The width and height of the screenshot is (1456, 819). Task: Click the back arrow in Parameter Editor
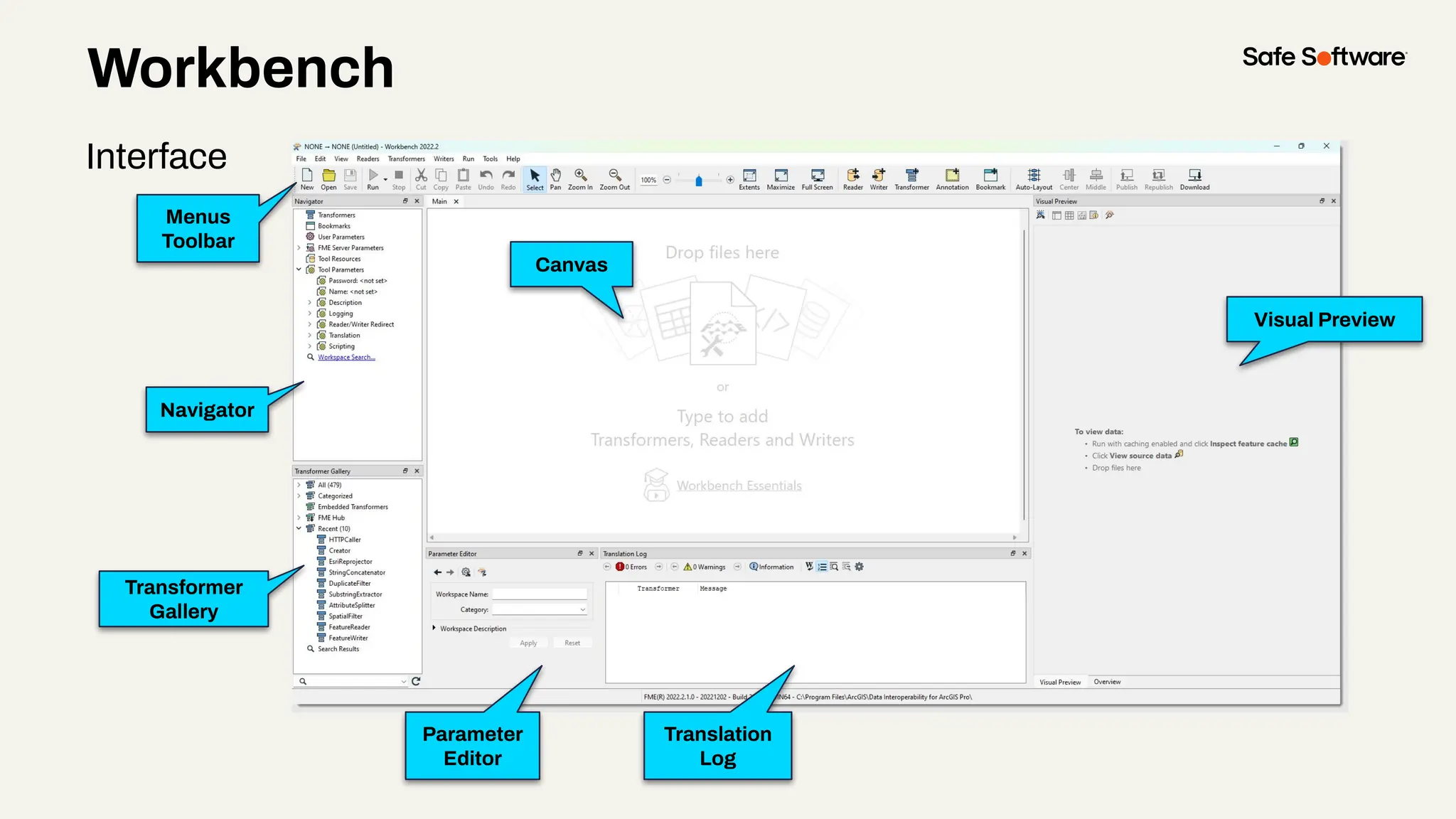(x=438, y=572)
